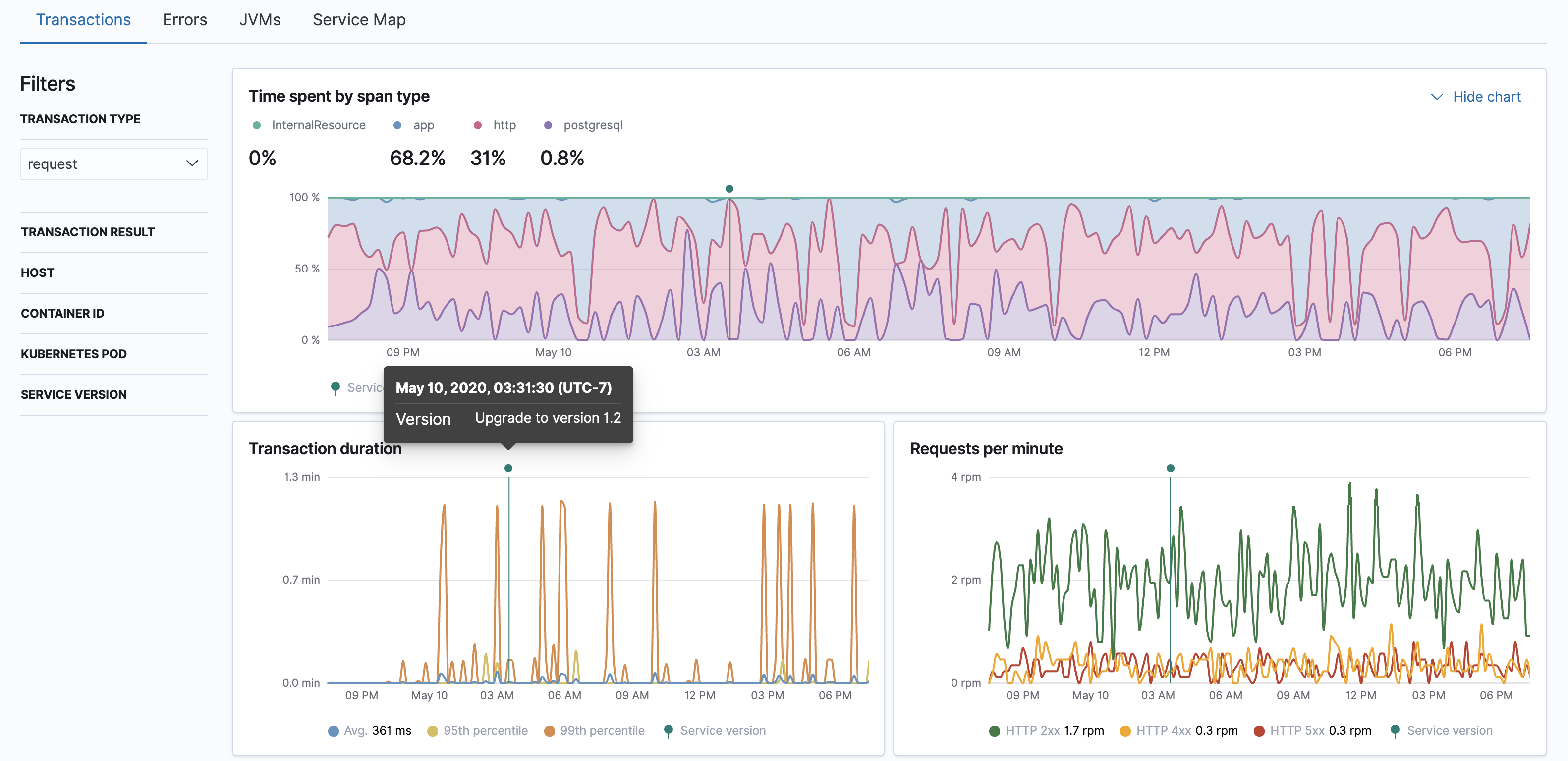Switch to the Errors tab
This screenshot has width=1568, height=761.
(184, 19)
